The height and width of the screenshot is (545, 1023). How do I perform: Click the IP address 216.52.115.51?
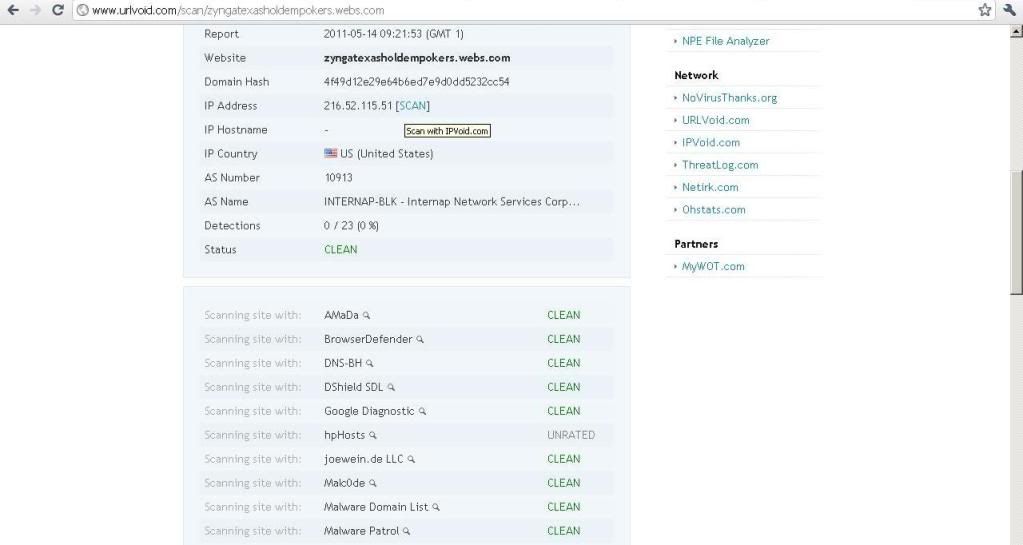358,106
